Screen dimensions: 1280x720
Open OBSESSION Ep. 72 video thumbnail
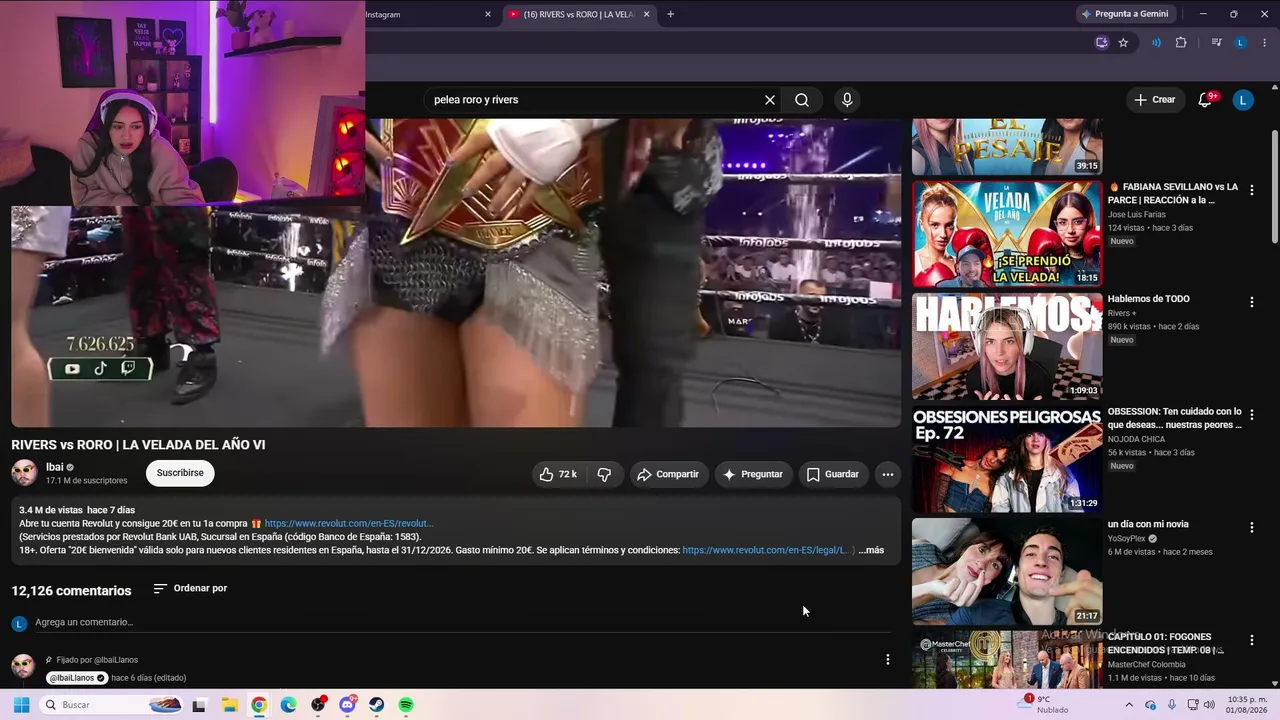pyautogui.click(x=1007, y=459)
